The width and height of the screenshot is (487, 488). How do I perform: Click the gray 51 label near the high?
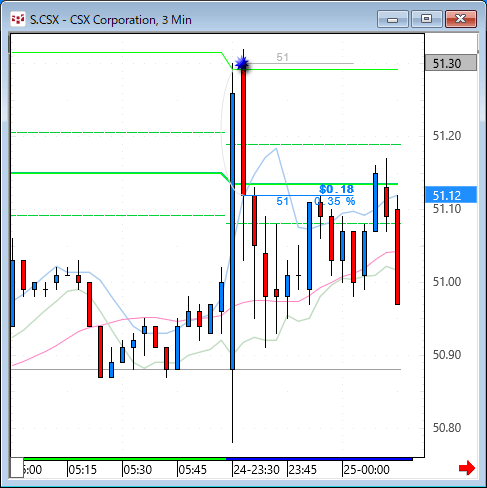pyautogui.click(x=282, y=57)
